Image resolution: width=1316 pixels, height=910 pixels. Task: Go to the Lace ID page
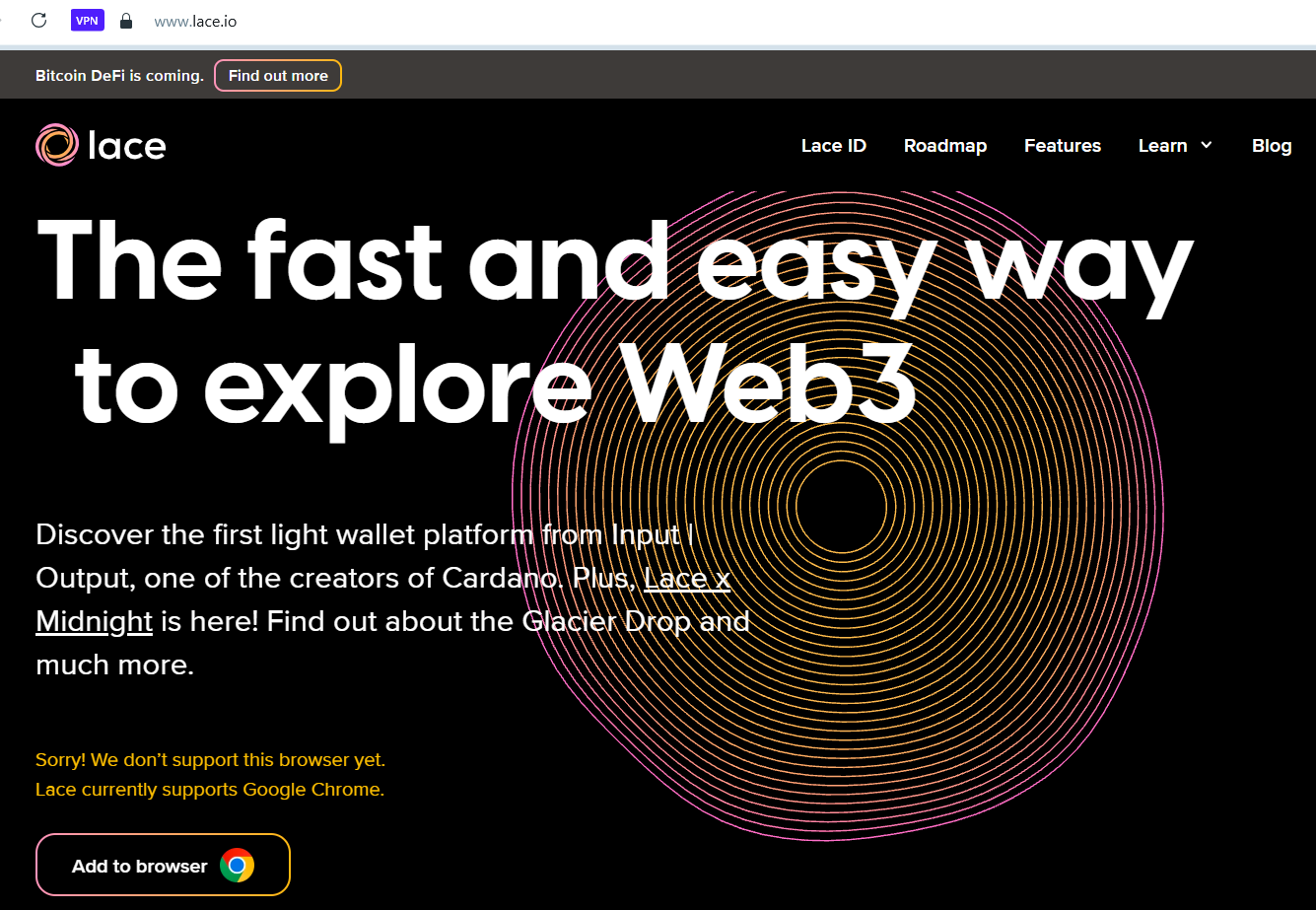833,146
